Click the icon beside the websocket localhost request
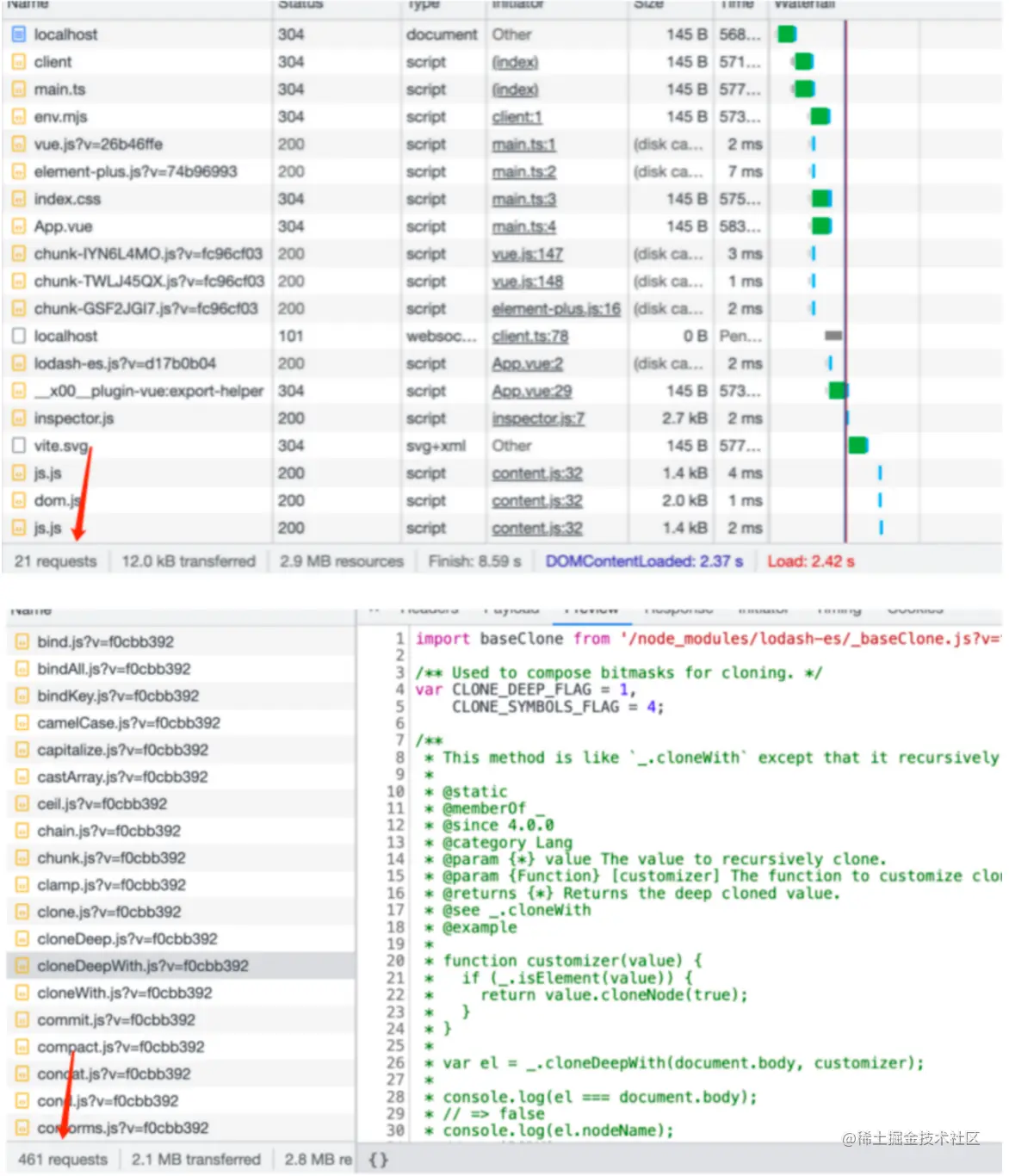 pyautogui.click(x=19, y=336)
